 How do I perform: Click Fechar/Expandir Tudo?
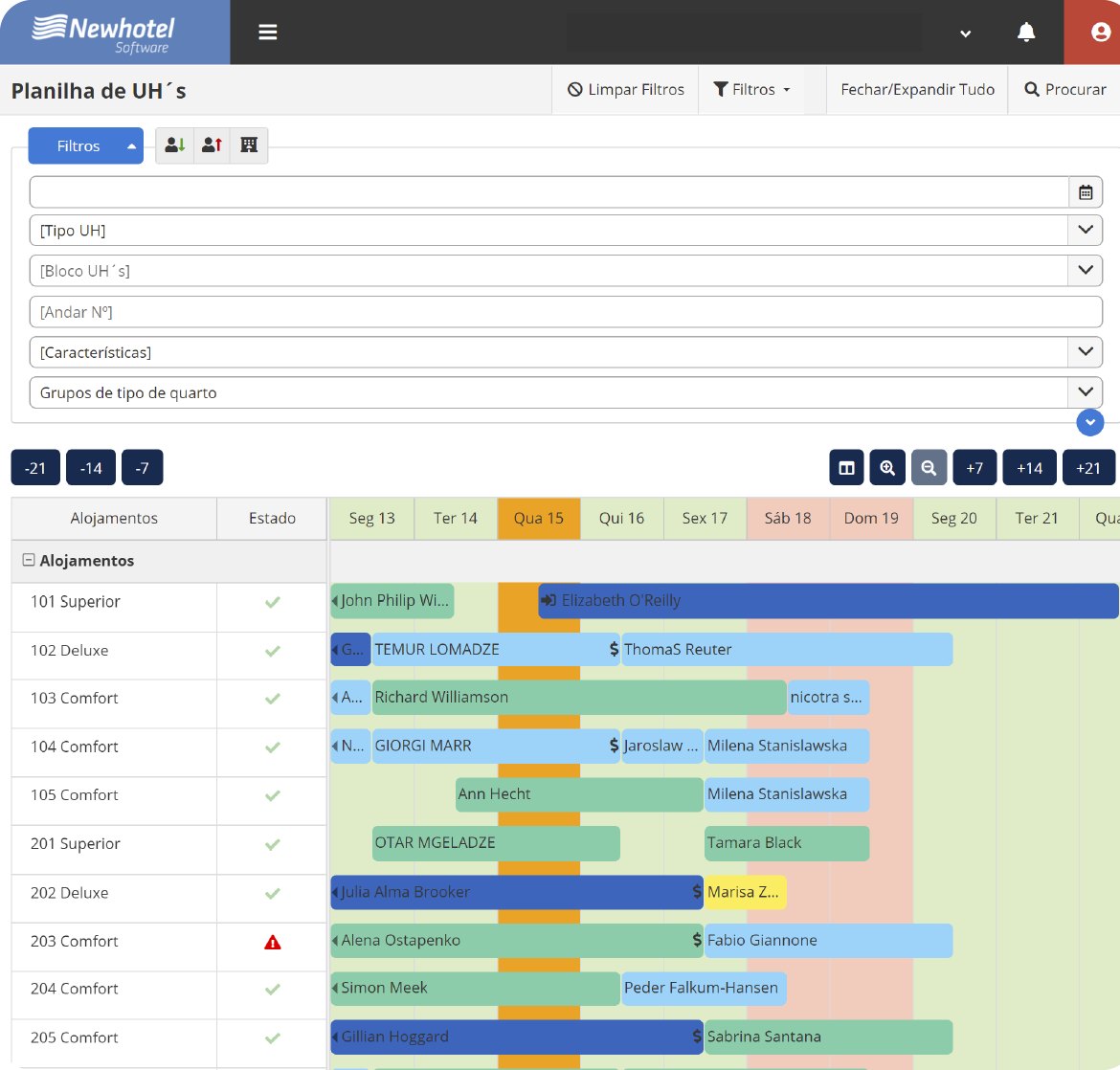point(917,89)
